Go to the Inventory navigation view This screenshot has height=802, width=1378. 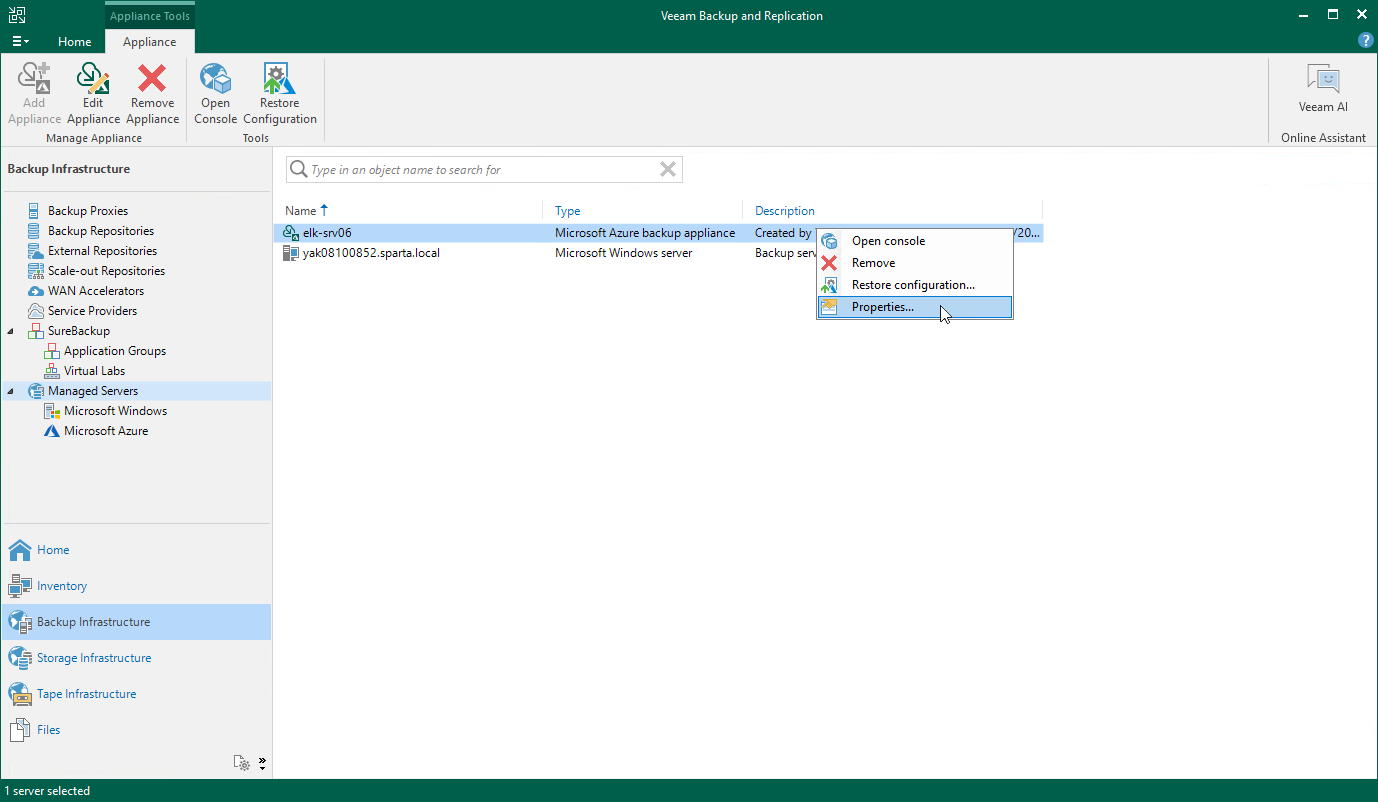pyautogui.click(x=136, y=586)
